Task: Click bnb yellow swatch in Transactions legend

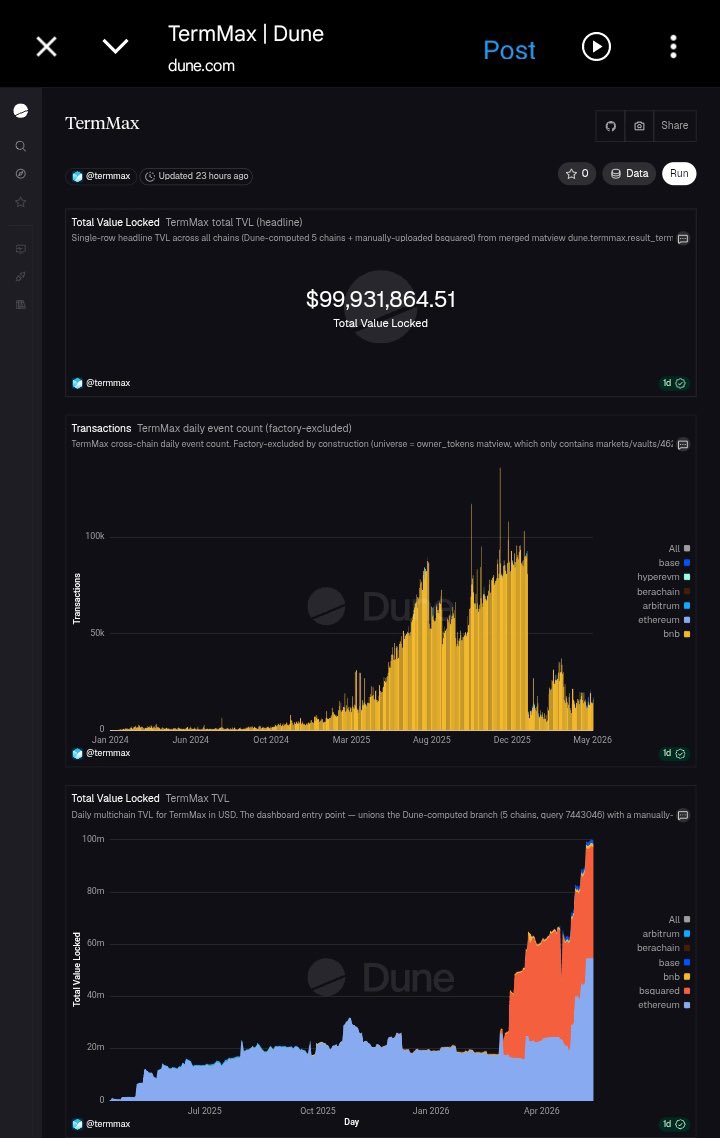Action: (687, 634)
